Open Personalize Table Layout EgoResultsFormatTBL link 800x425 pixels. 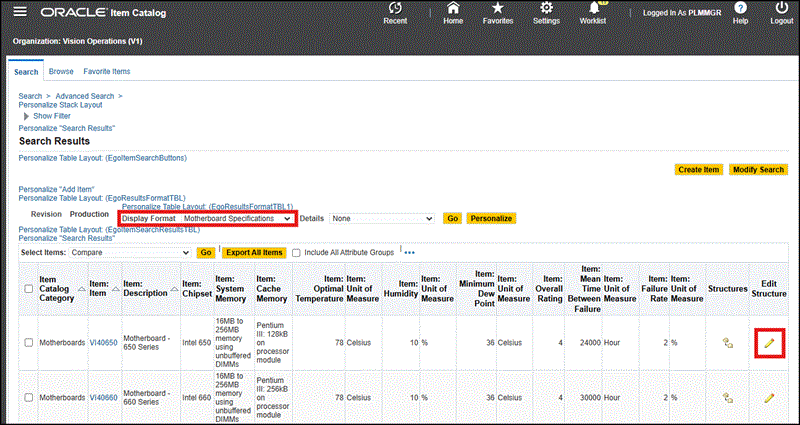[x=102, y=197]
